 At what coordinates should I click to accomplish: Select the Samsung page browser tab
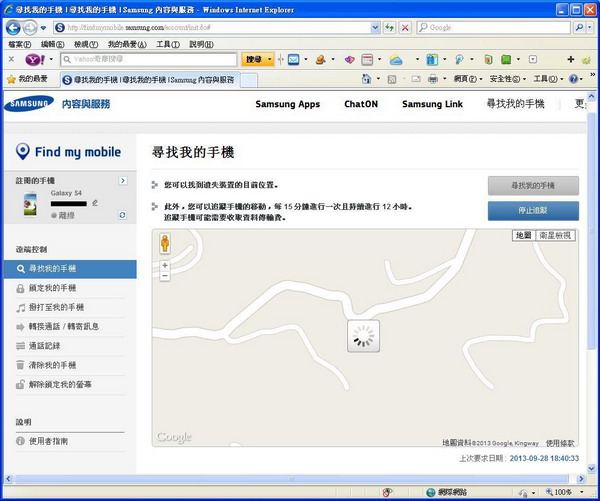click(150, 80)
